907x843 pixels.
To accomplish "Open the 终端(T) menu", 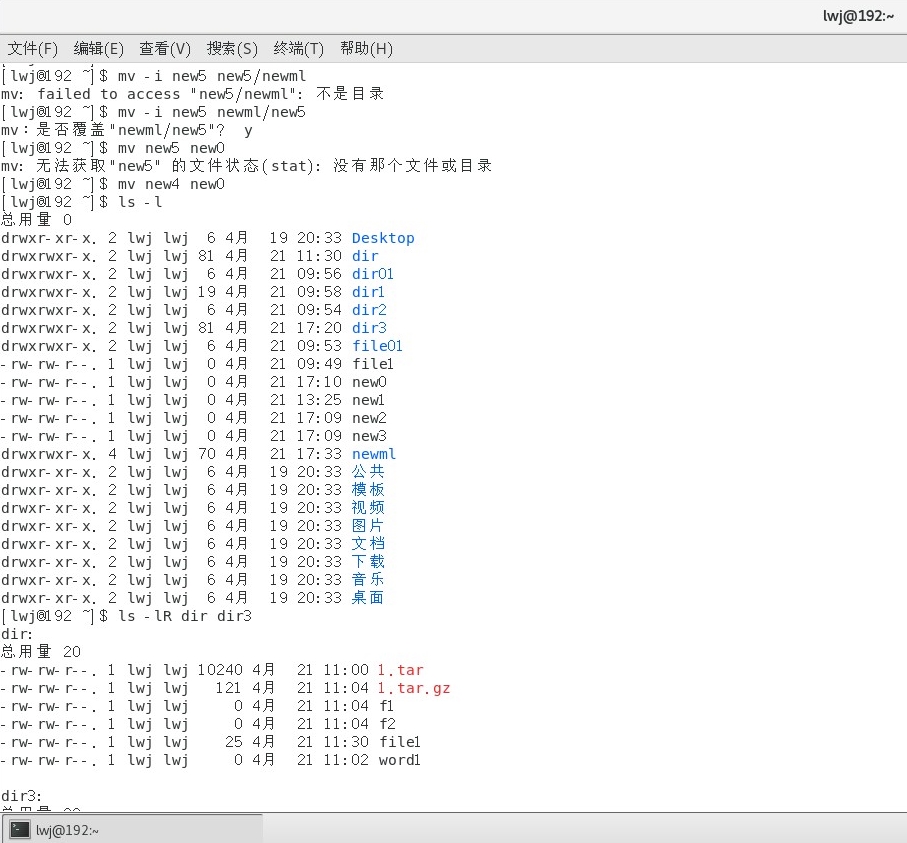I will (x=297, y=48).
